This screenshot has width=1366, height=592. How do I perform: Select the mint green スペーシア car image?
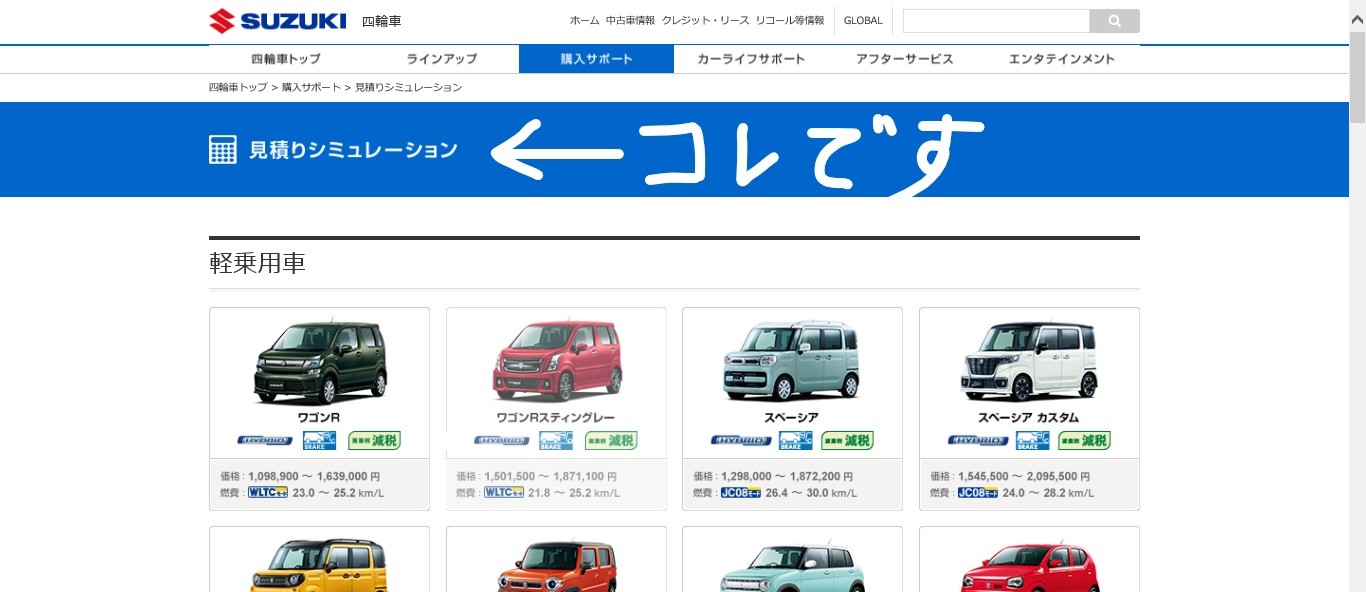pos(793,361)
